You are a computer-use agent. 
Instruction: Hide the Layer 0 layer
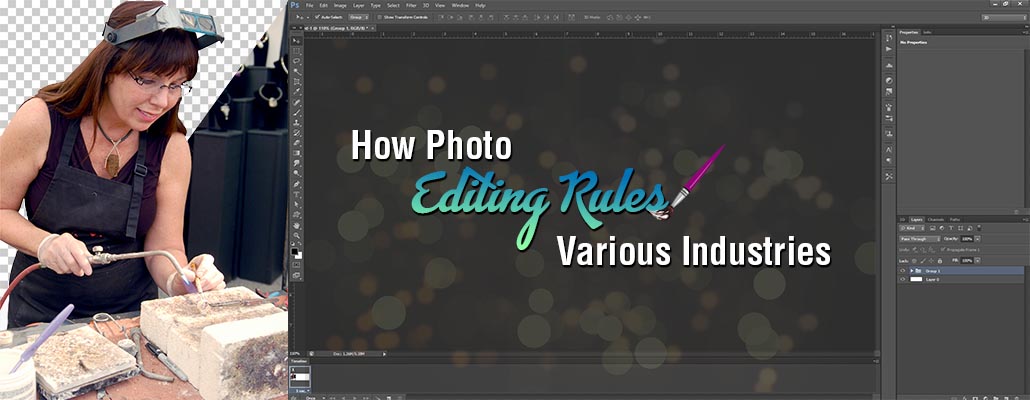click(x=903, y=279)
